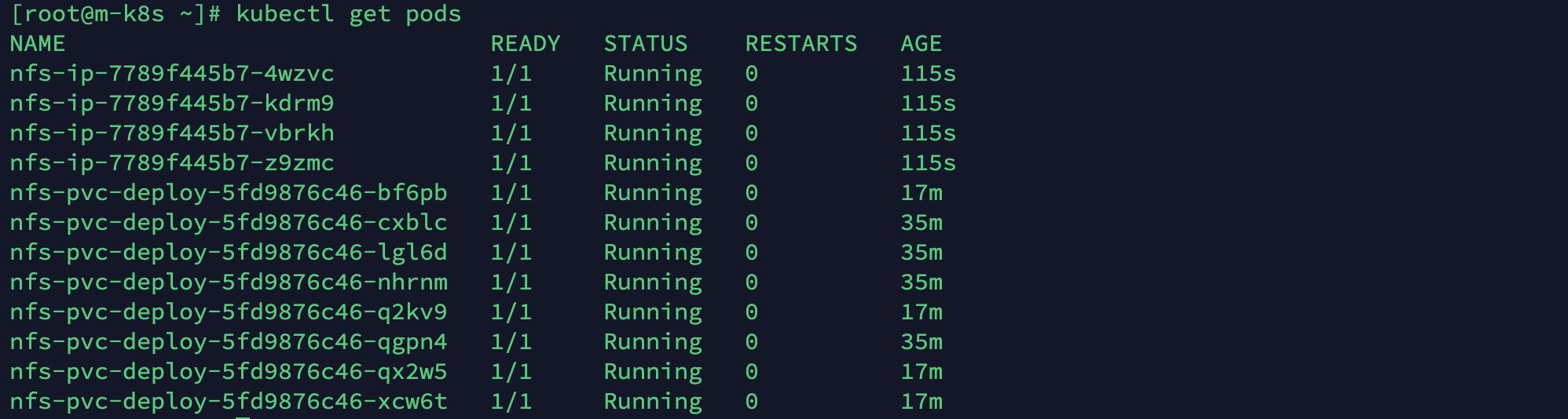Click the 17m age of pod q2kv9

(921, 312)
